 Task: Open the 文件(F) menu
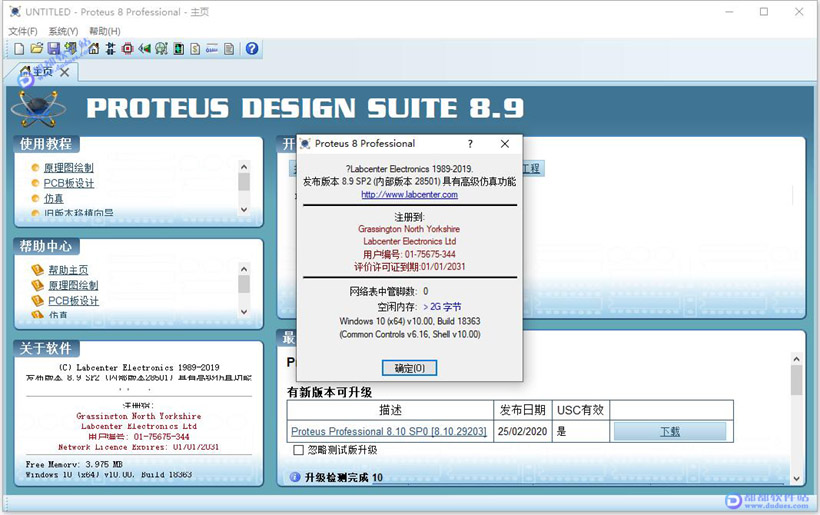(23, 31)
